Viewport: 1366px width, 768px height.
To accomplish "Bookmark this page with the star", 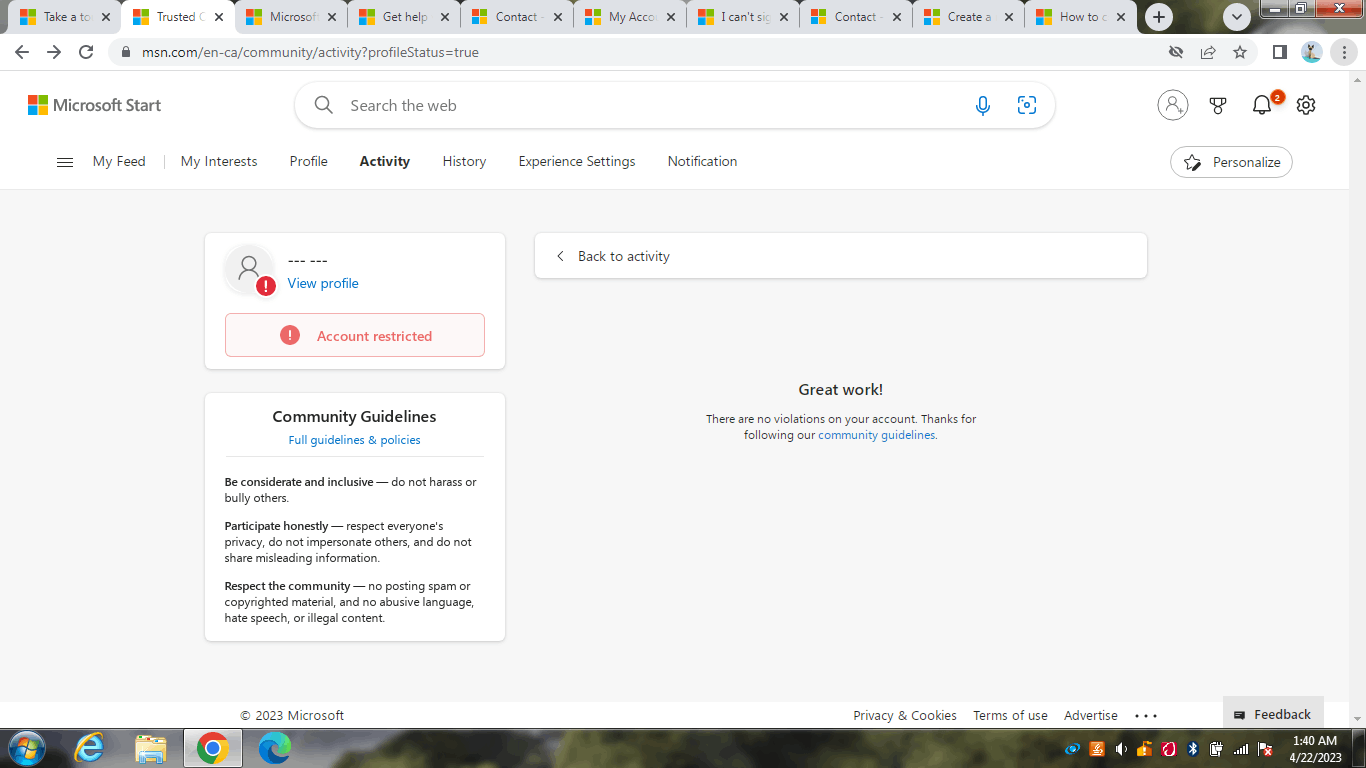I will point(1240,52).
